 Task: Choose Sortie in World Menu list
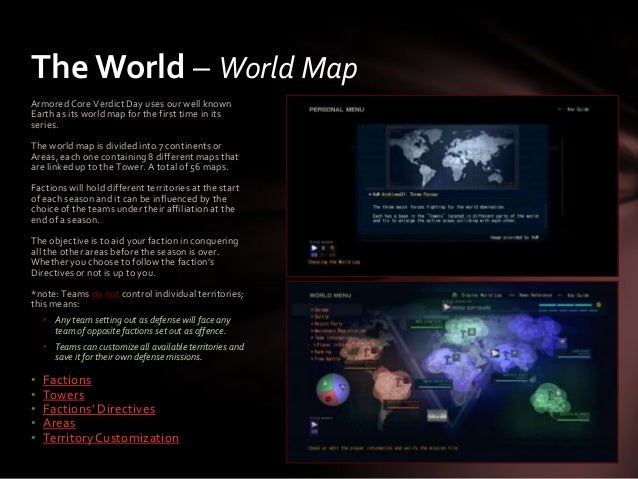[x=320, y=317]
